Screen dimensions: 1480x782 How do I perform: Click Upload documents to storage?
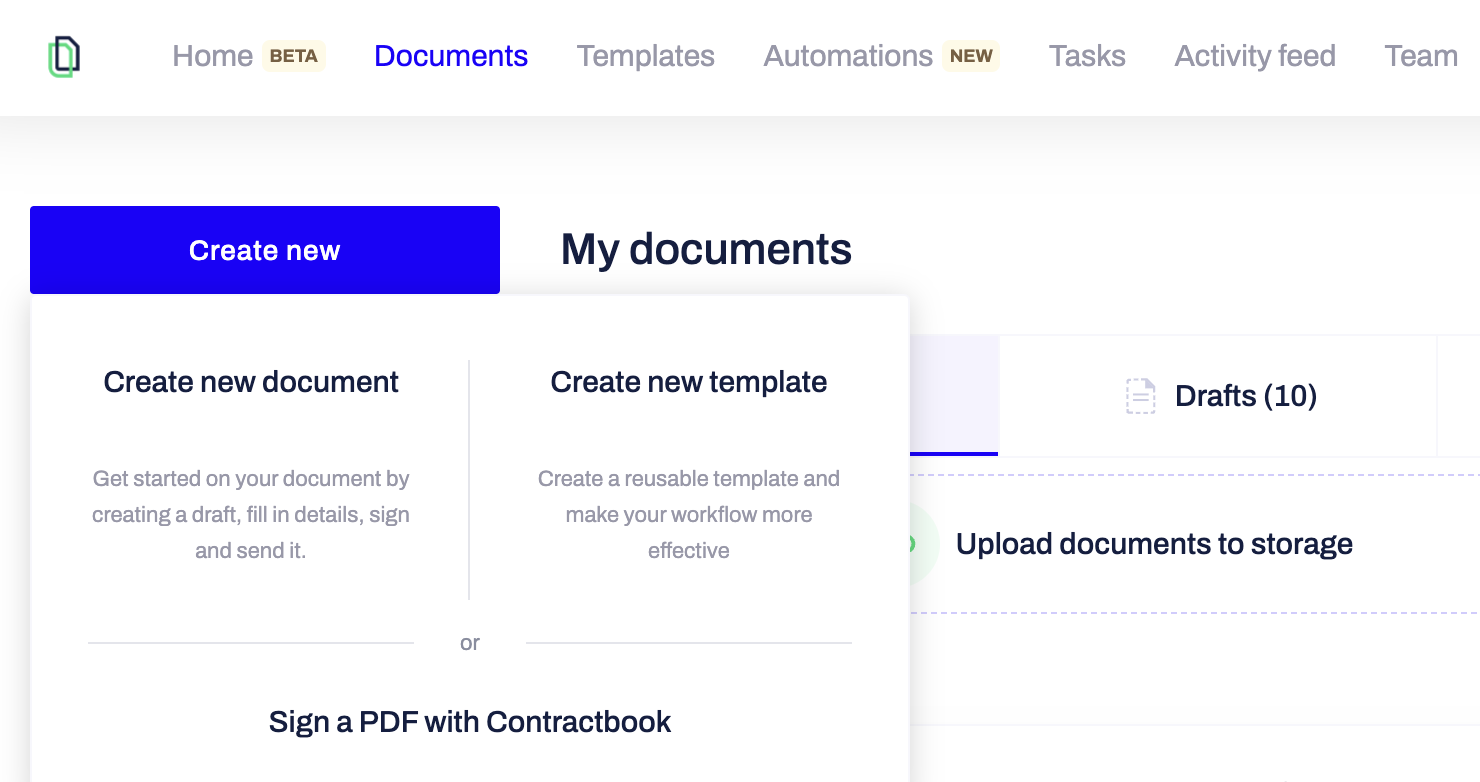pos(1154,544)
